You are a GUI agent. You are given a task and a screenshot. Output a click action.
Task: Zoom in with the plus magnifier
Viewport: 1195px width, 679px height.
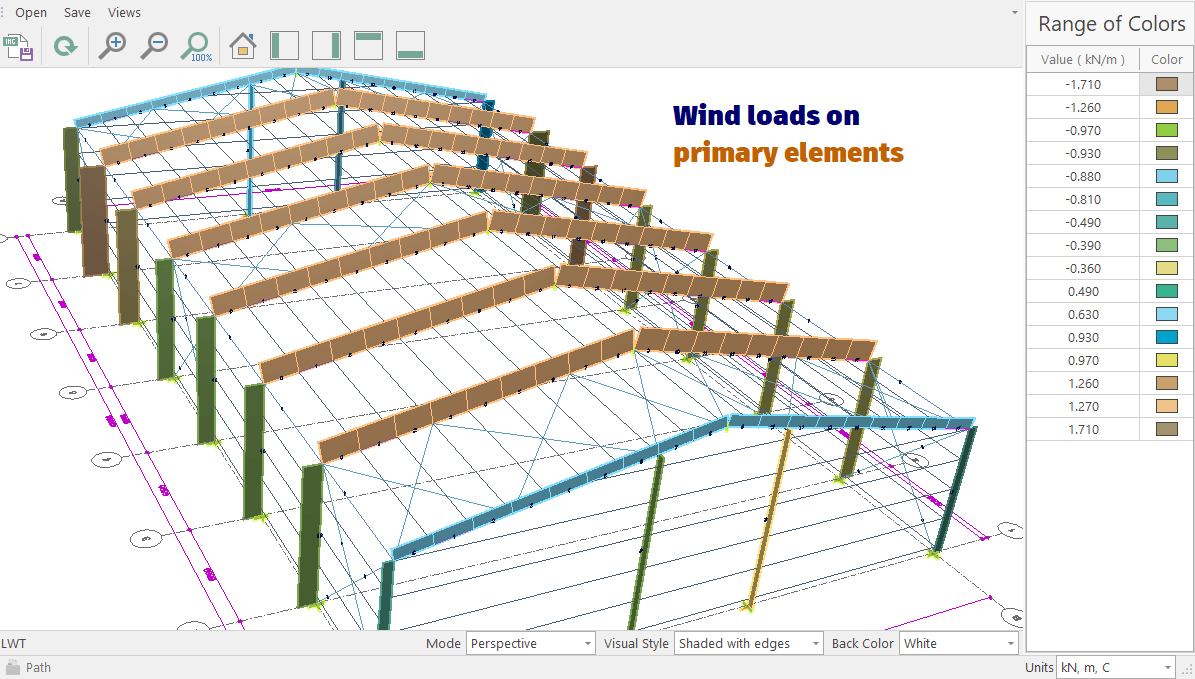112,46
